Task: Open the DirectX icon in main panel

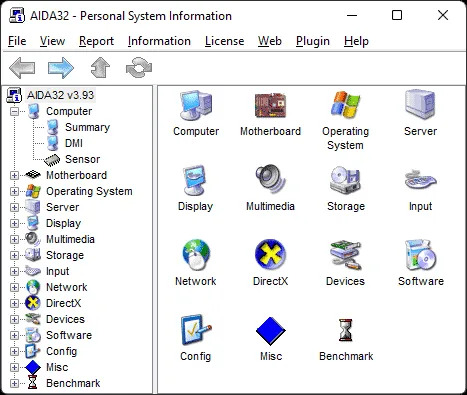Action: pos(270,255)
